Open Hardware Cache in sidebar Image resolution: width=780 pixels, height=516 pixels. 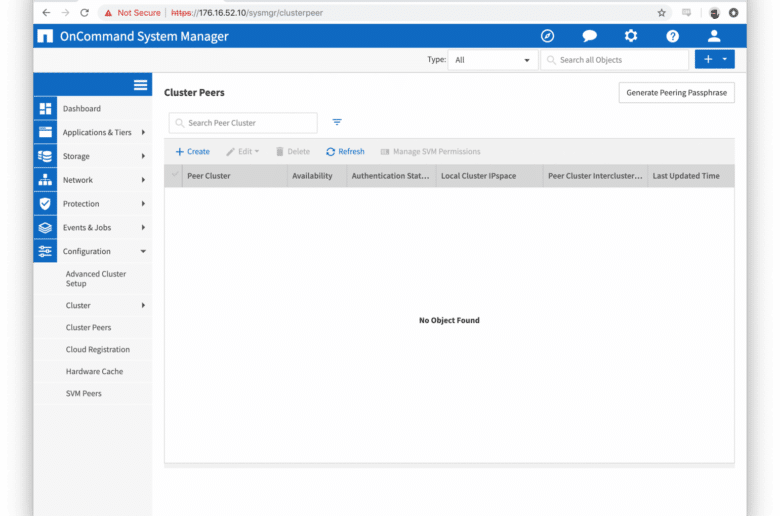tap(94, 371)
